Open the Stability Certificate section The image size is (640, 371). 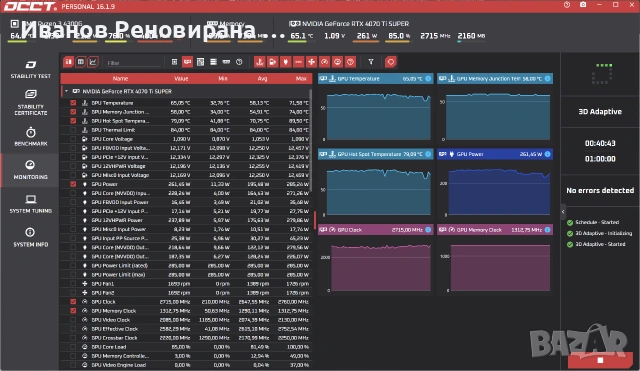[x=31, y=102]
